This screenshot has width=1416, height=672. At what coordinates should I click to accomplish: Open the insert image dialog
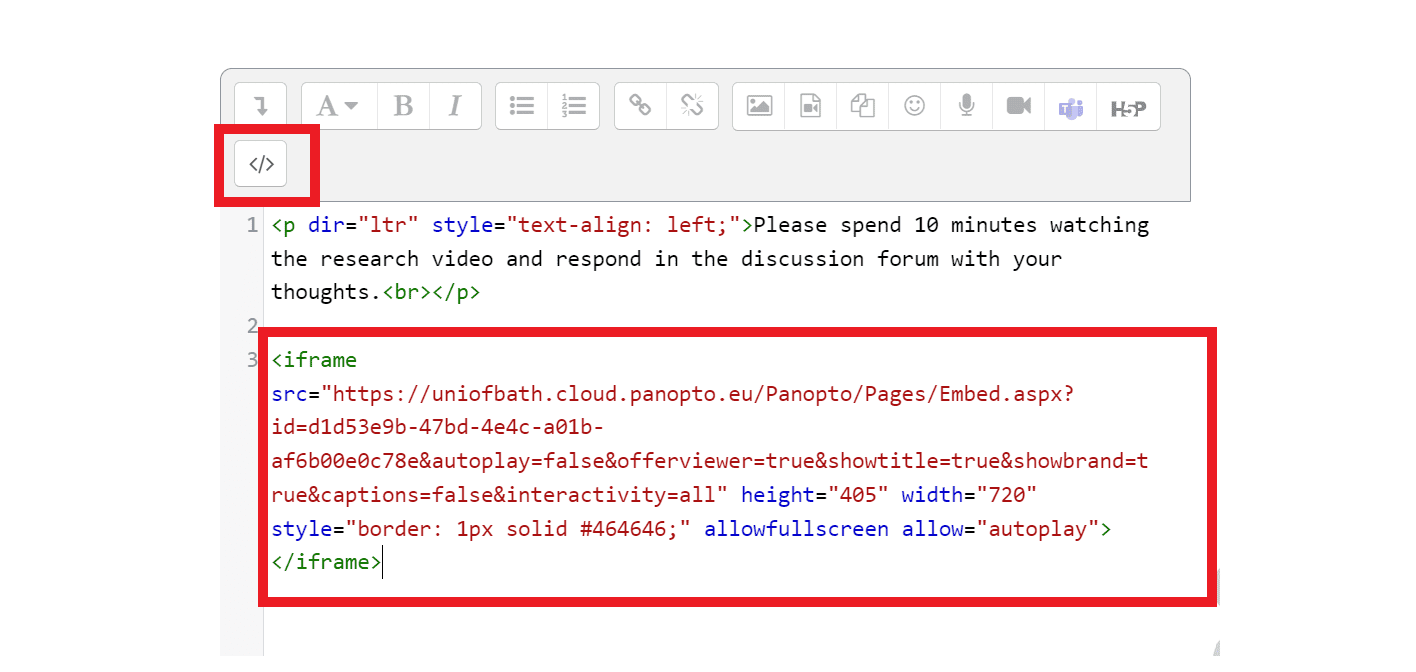[759, 106]
